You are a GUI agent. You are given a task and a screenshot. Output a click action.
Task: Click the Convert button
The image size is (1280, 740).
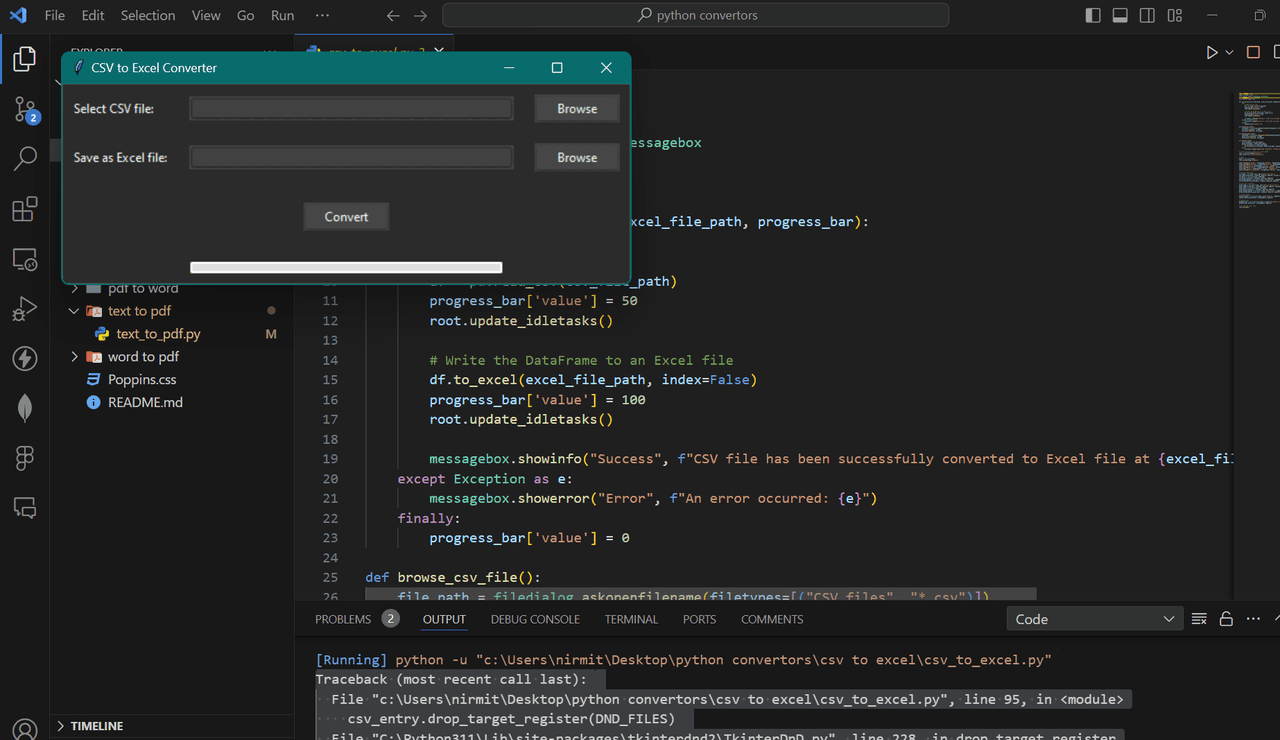coord(346,217)
